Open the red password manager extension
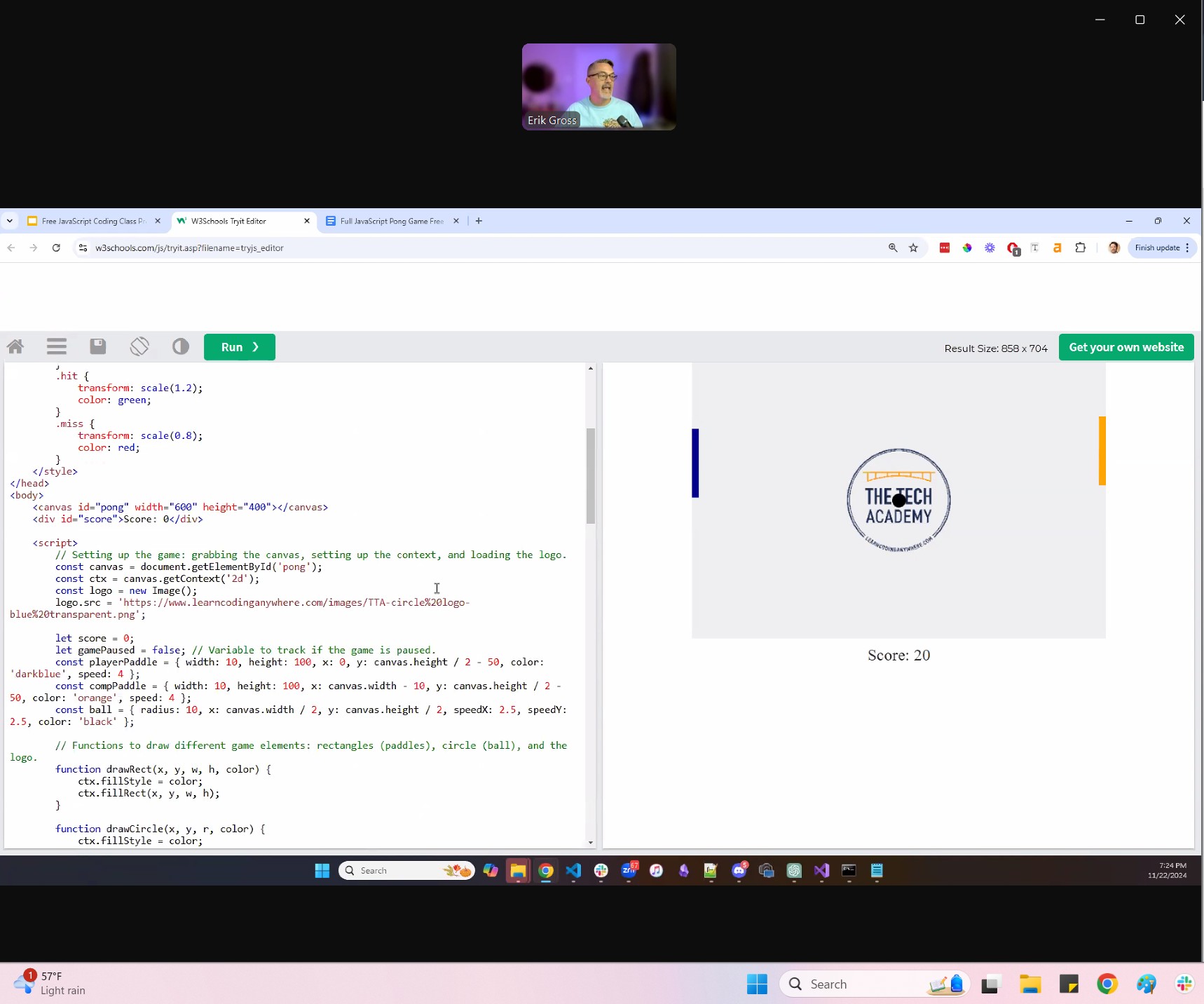The height and width of the screenshot is (1004, 1204). point(945,247)
